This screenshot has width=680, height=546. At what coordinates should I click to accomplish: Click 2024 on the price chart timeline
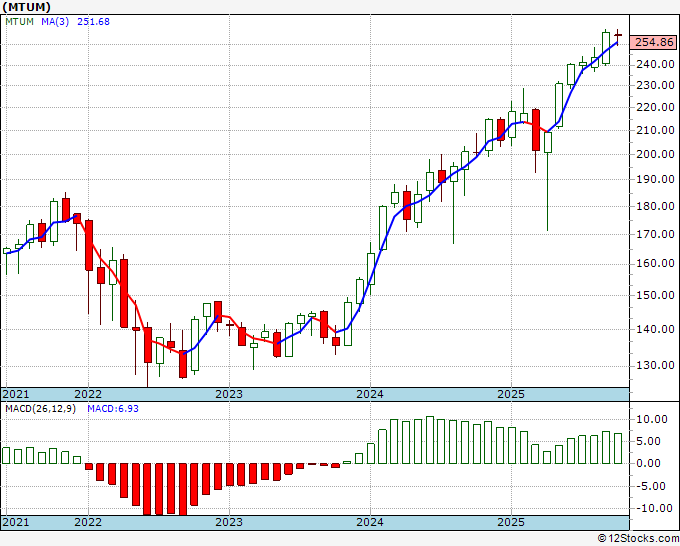(x=370, y=394)
